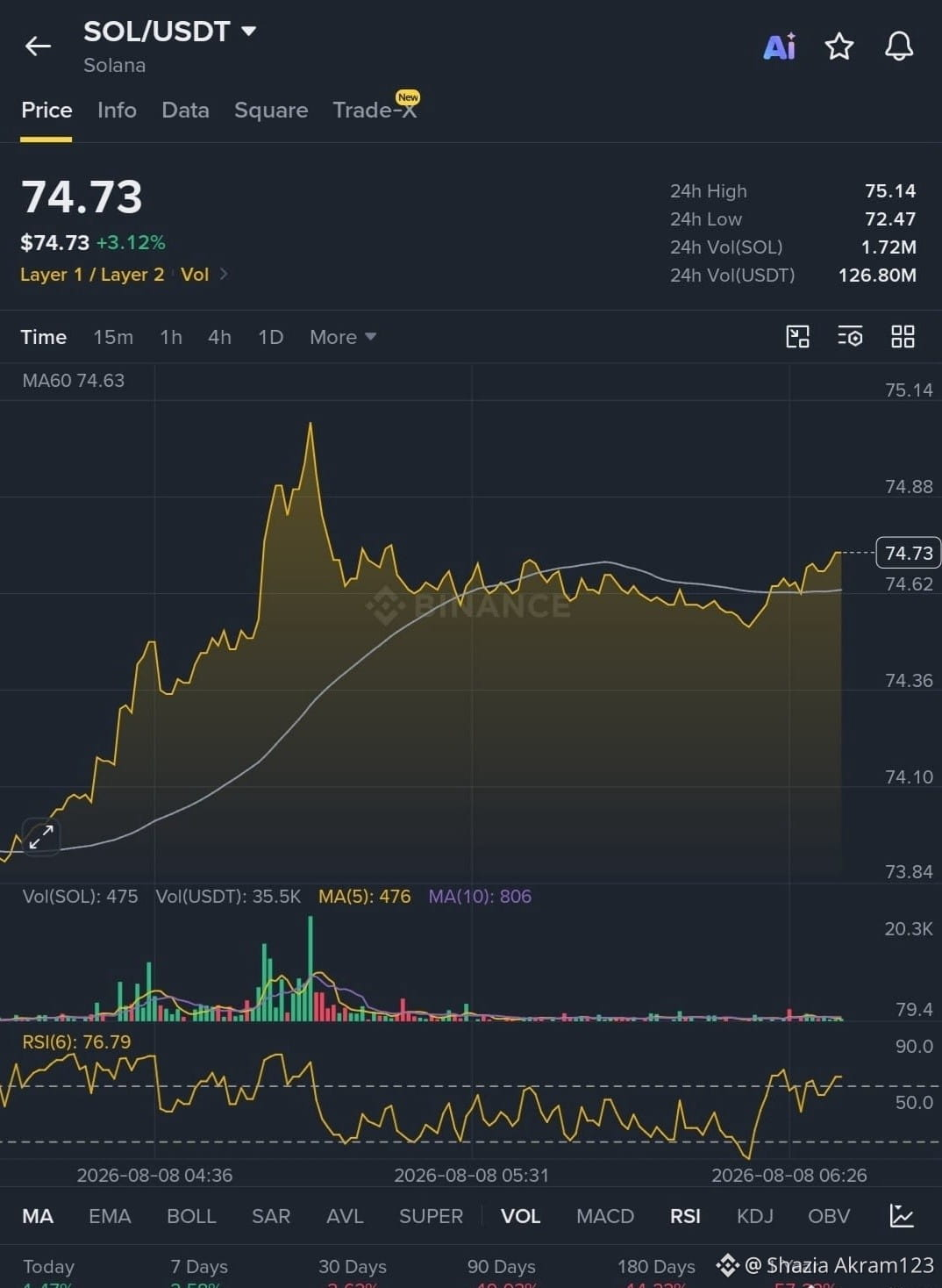Toggle the KDJ sub-indicator
The height and width of the screenshot is (1288, 942).
(x=755, y=1216)
